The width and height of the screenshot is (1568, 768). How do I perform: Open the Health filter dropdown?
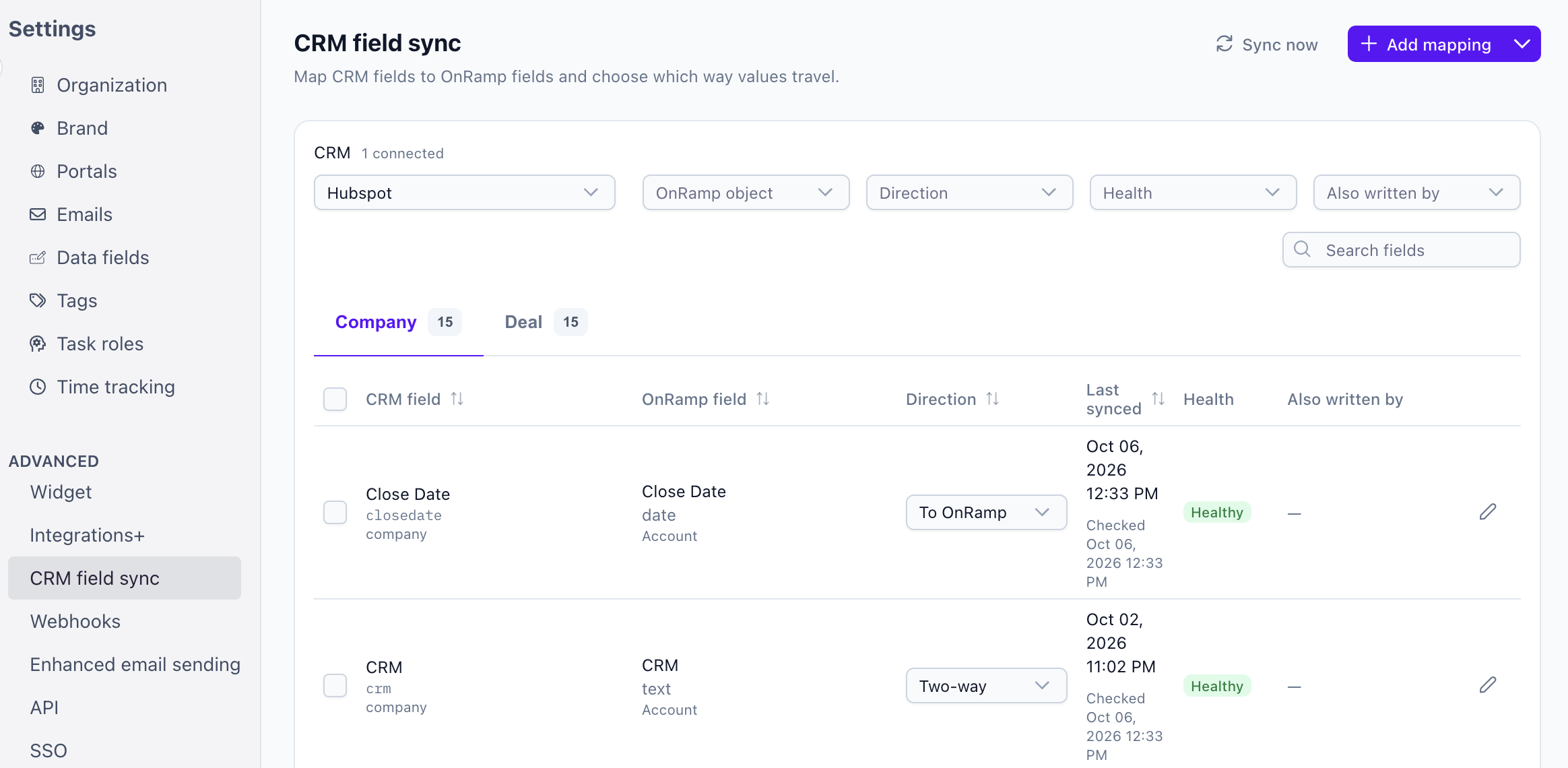[x=1193, y=193]
